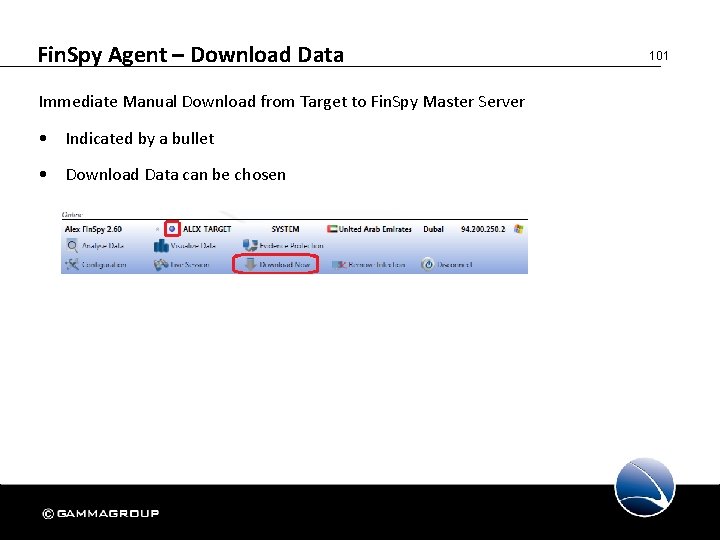Open the Evidence Protection icon
Screen dimensions: 720x540
coord(250,245)
